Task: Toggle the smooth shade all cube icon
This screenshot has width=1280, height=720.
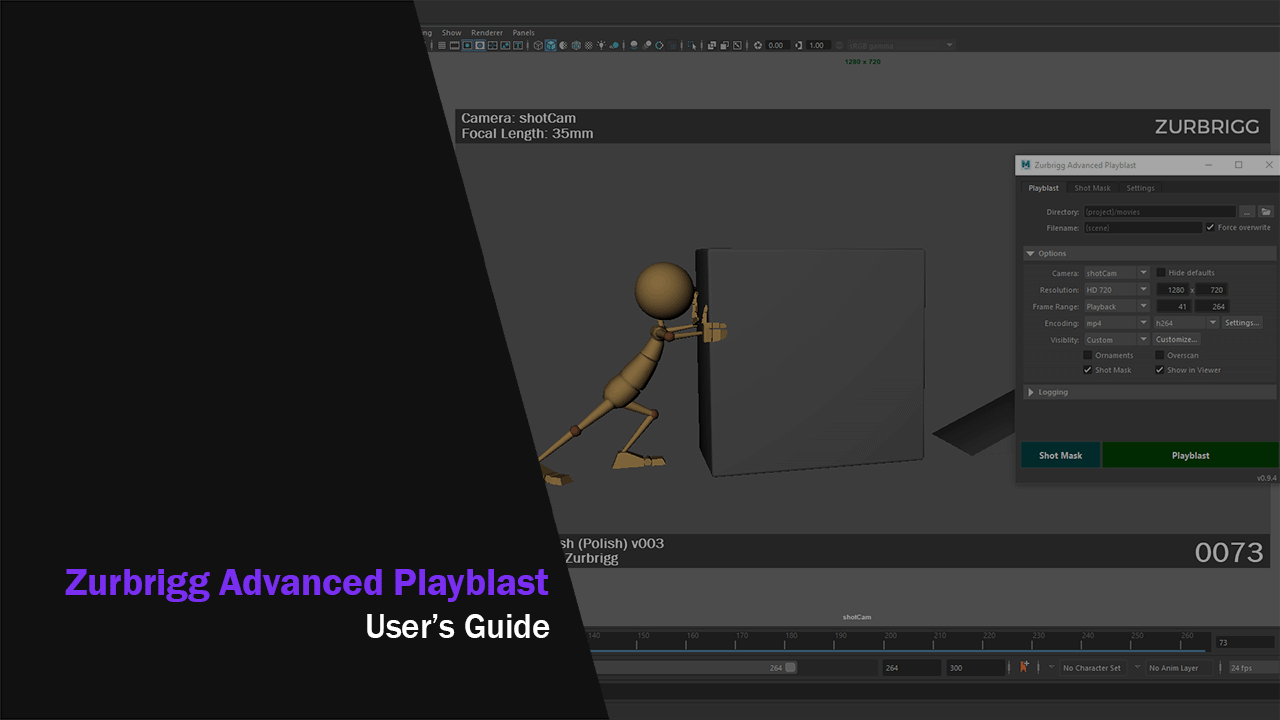Action: 550,45
